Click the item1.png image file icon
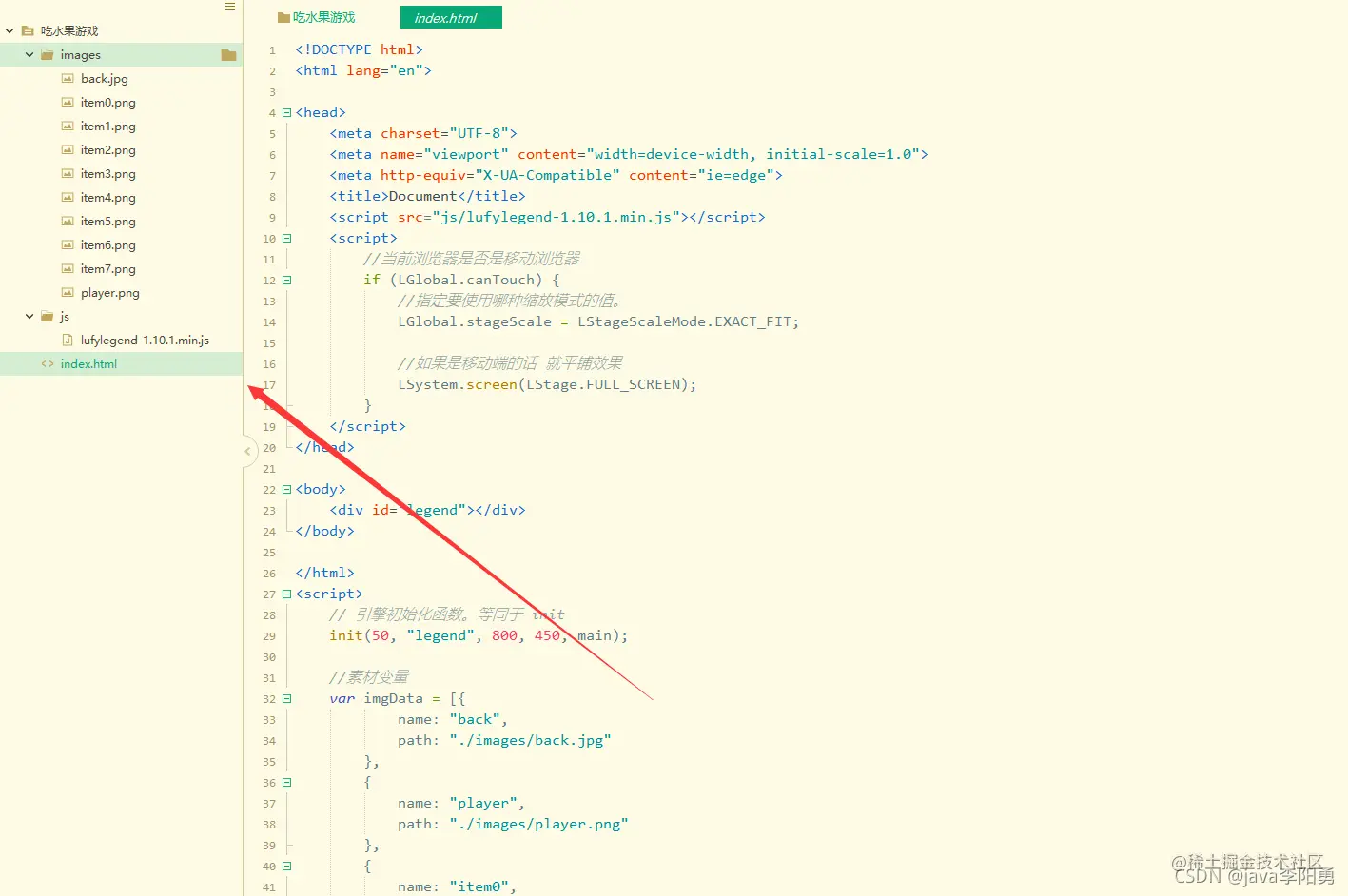The height and width of the screenshot is (896, 1348). 68,127
